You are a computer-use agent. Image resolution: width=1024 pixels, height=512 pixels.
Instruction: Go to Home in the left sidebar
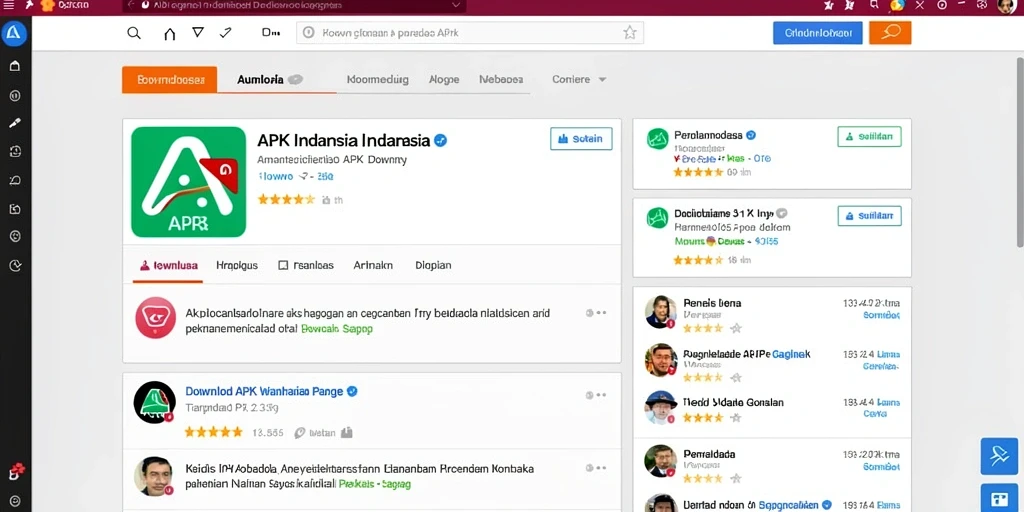pos(15,66)
